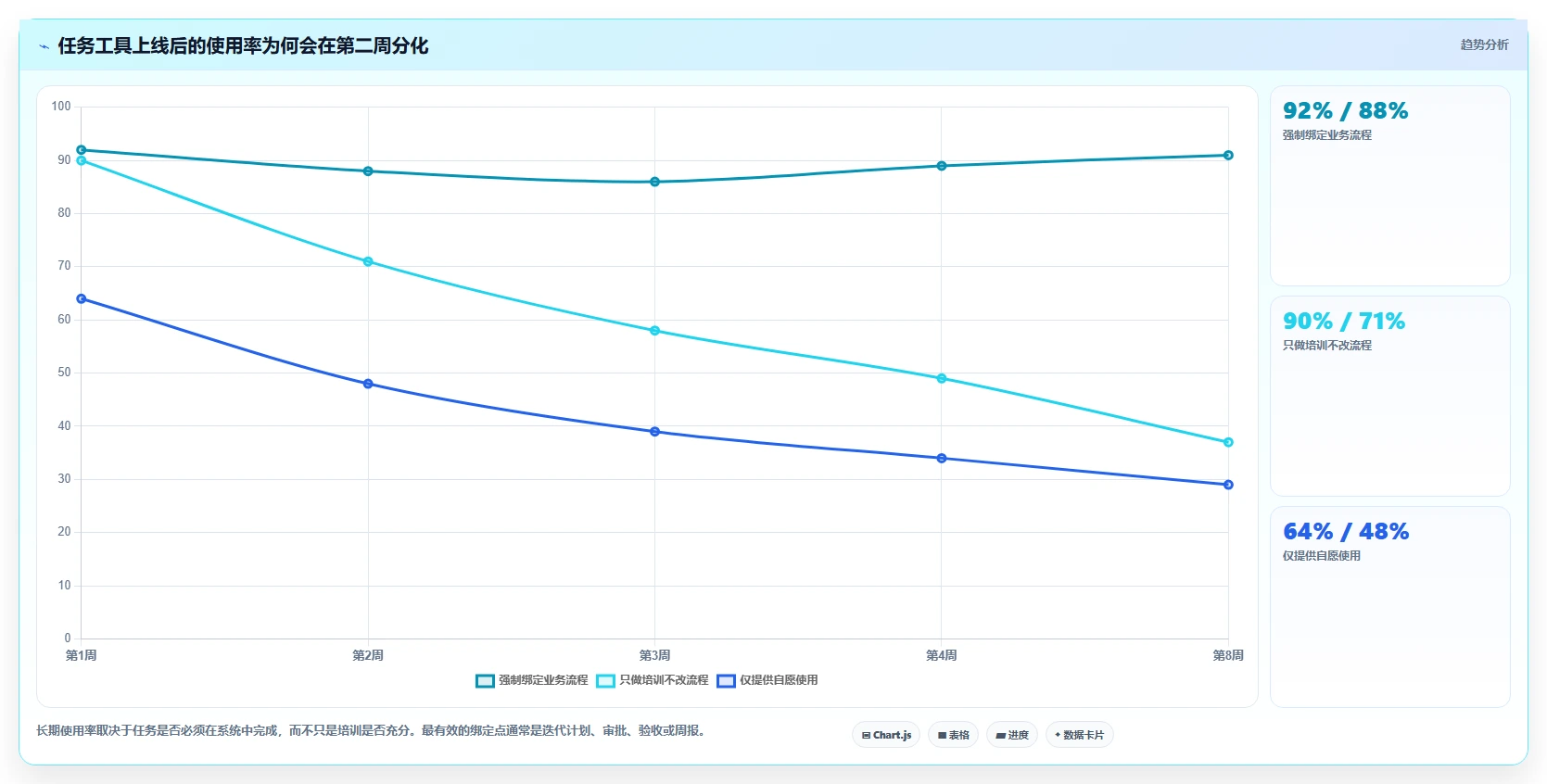Image resolution: width=1547 pixels, height=784 pixels.
Task: Click the y-axis tick label 70
Action: click(x=64, y=266)
